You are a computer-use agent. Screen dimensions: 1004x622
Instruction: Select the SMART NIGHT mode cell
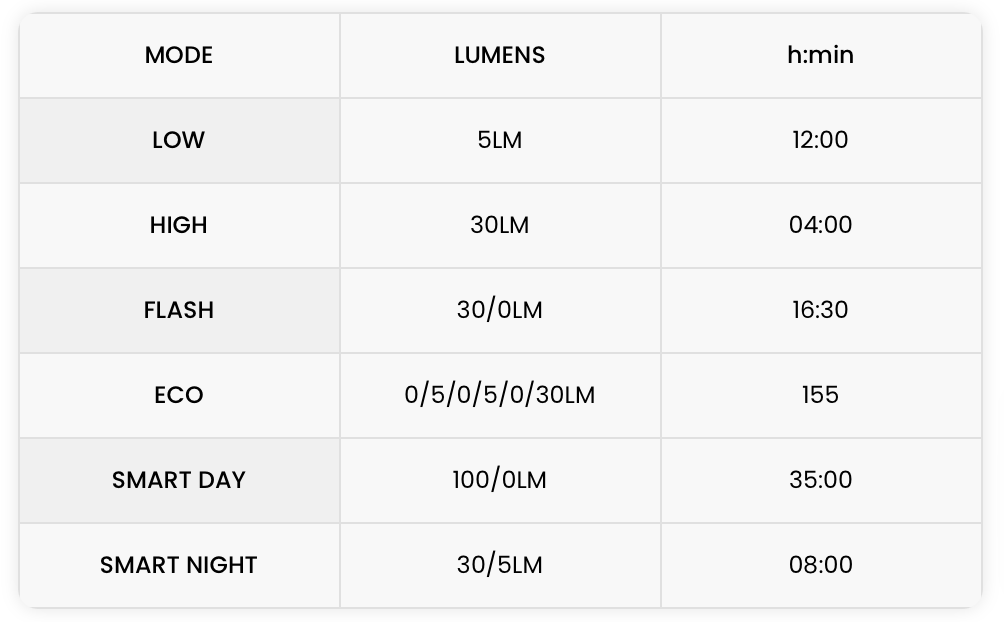(179, 565)
